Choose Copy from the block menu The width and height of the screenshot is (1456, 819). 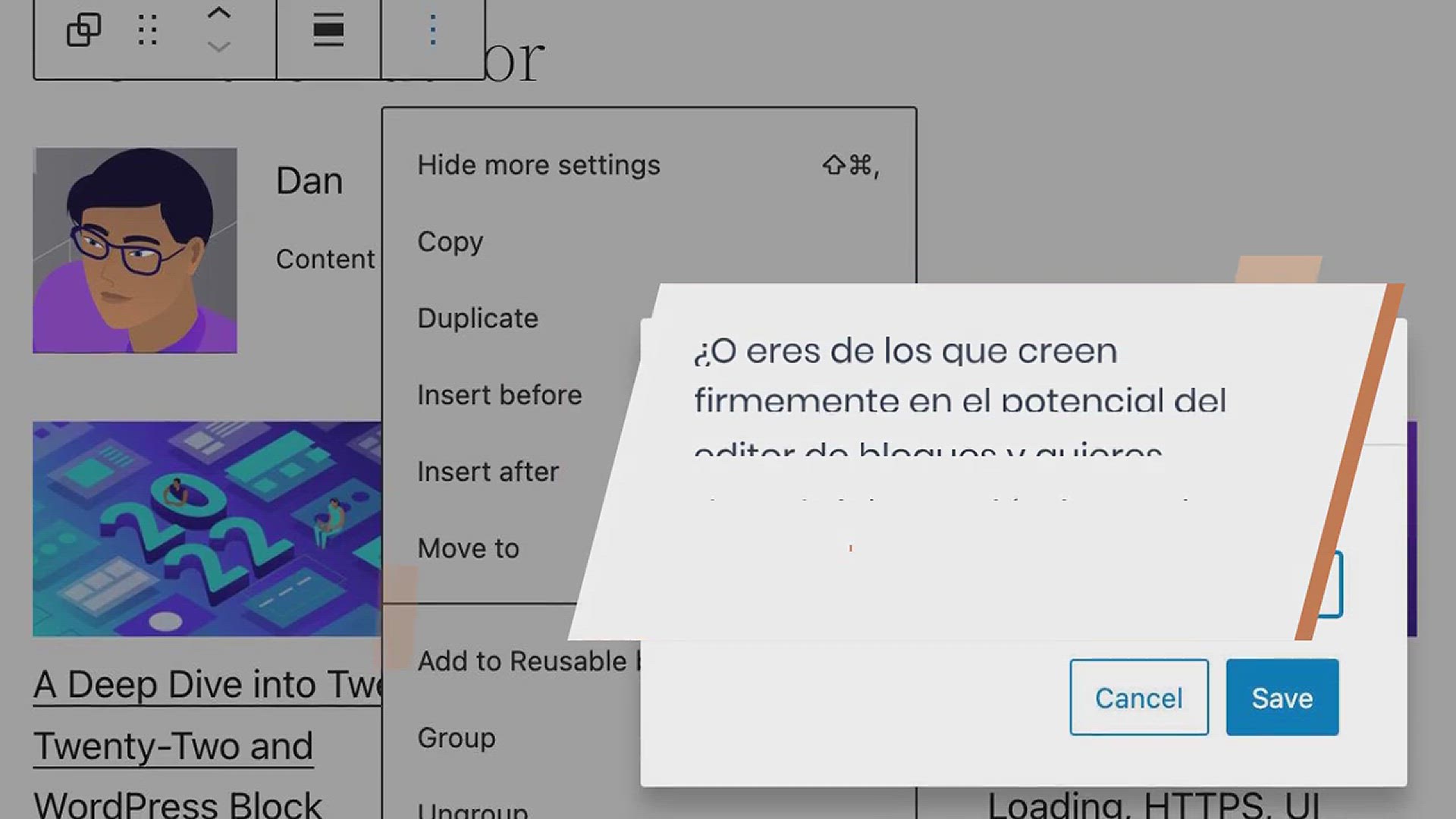click(x=450, y=242)
